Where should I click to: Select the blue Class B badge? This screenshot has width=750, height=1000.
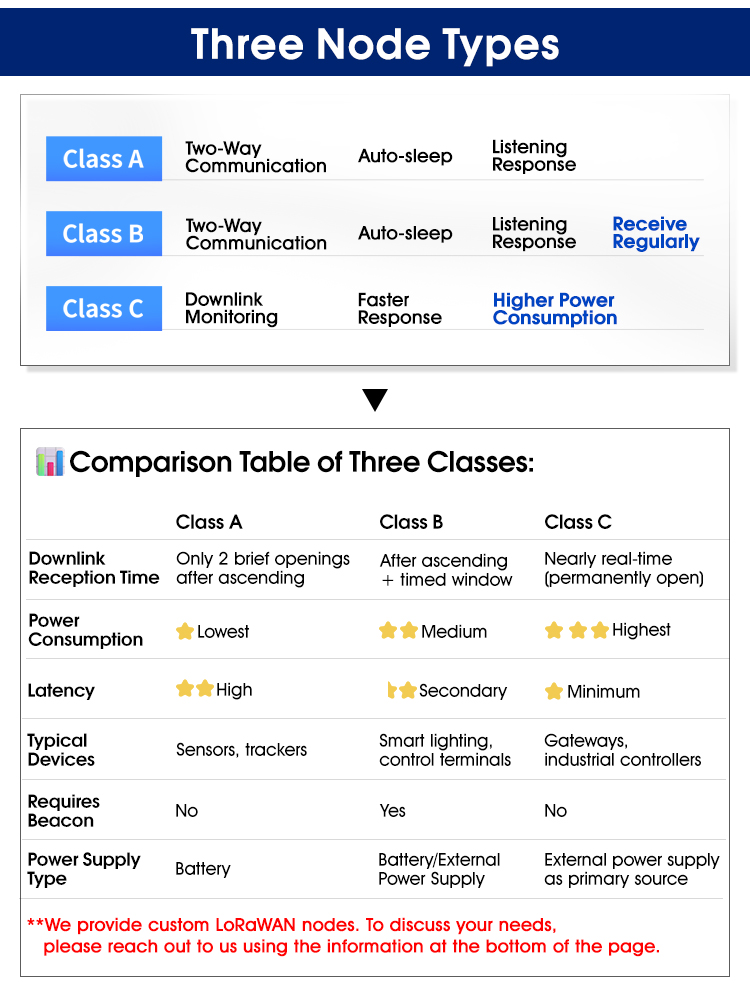(104, 234)
